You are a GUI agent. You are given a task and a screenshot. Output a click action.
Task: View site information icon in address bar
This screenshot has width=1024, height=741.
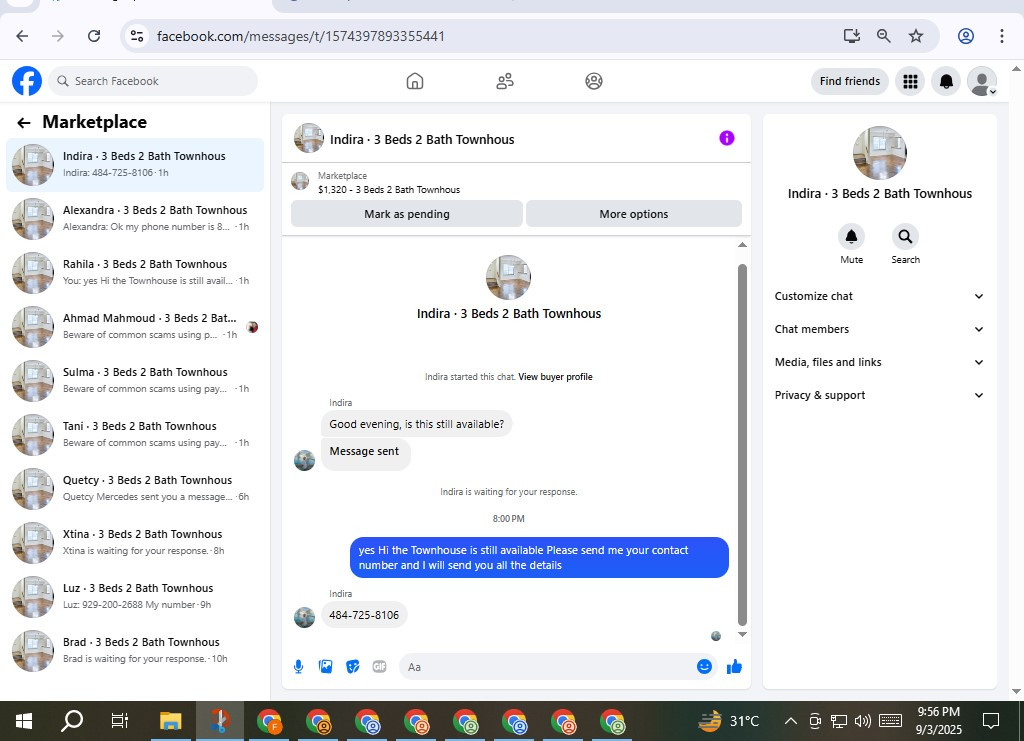pyautogui.click(x=136, y=36)
